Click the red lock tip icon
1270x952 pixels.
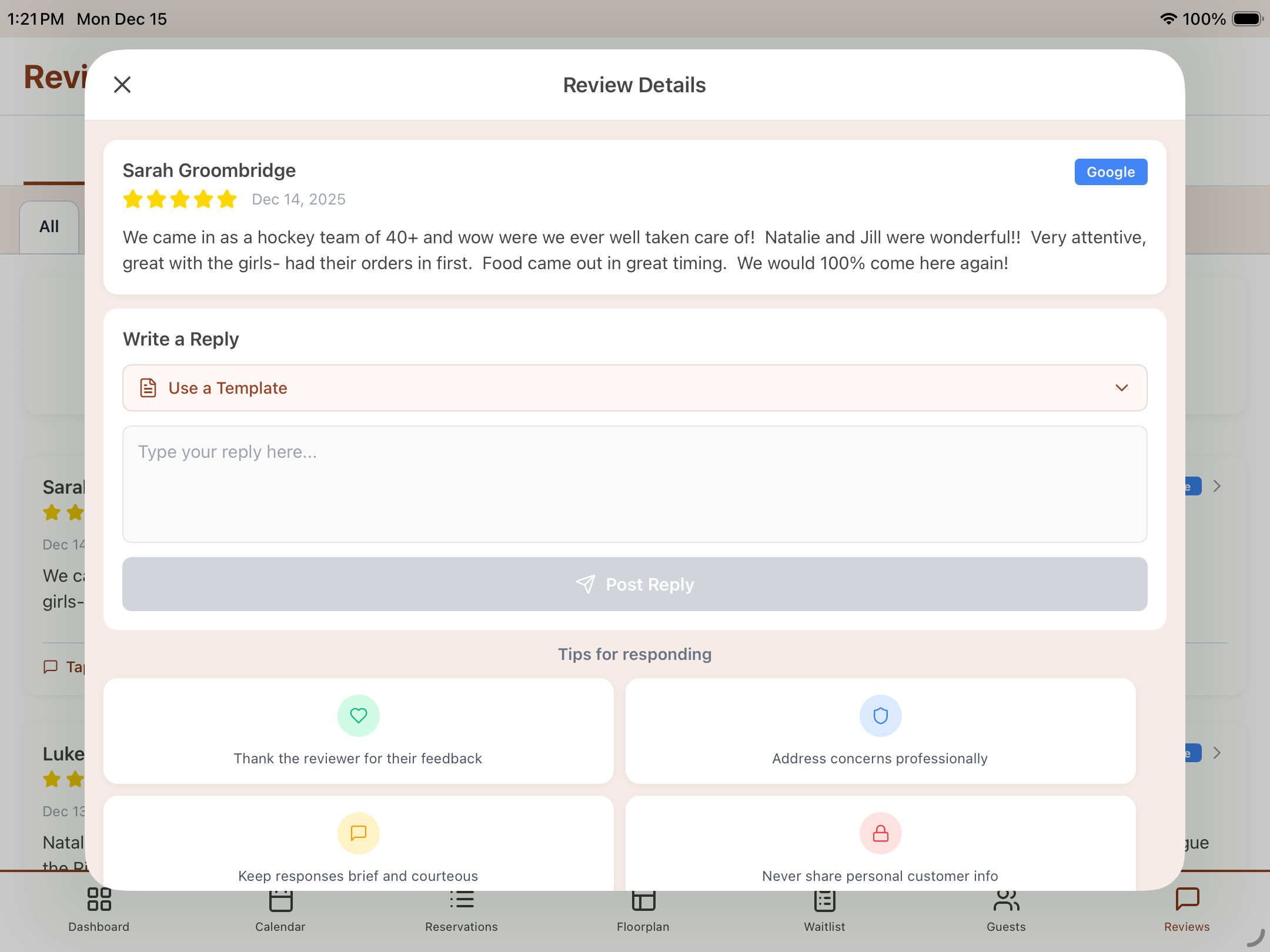[x=880, y=833]
